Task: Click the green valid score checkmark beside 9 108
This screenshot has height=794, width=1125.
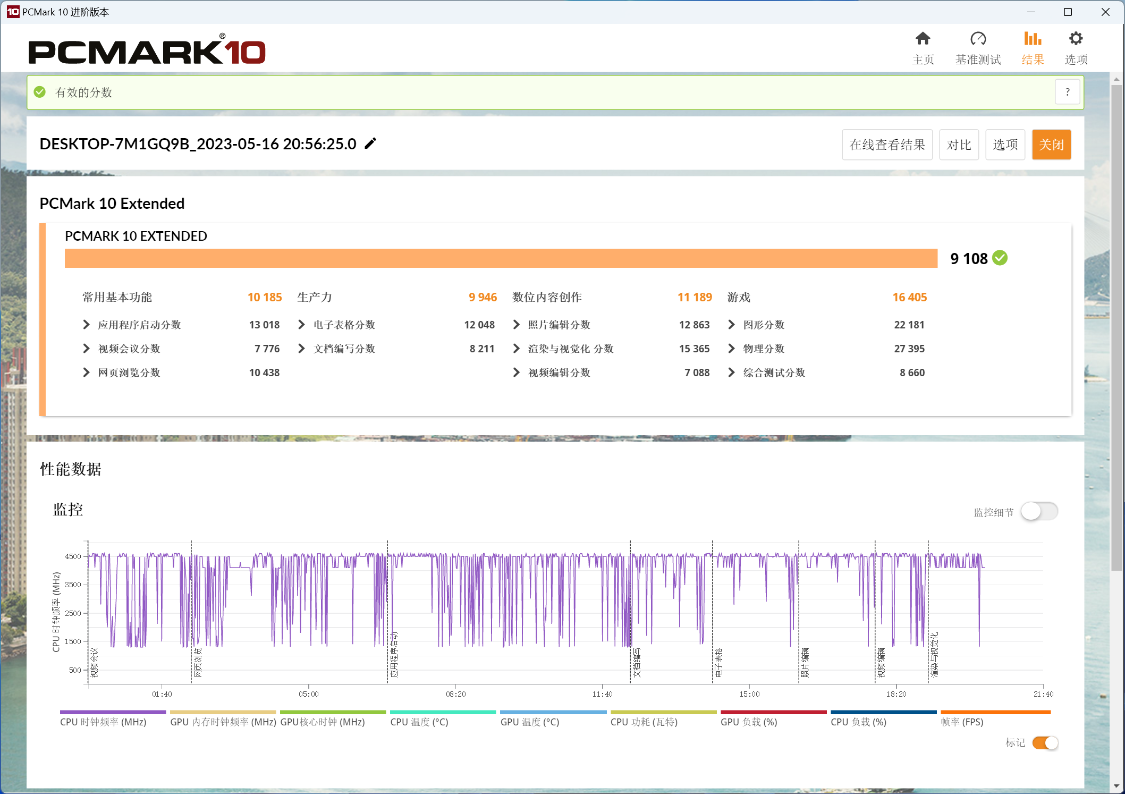Action: click(999, 258)
